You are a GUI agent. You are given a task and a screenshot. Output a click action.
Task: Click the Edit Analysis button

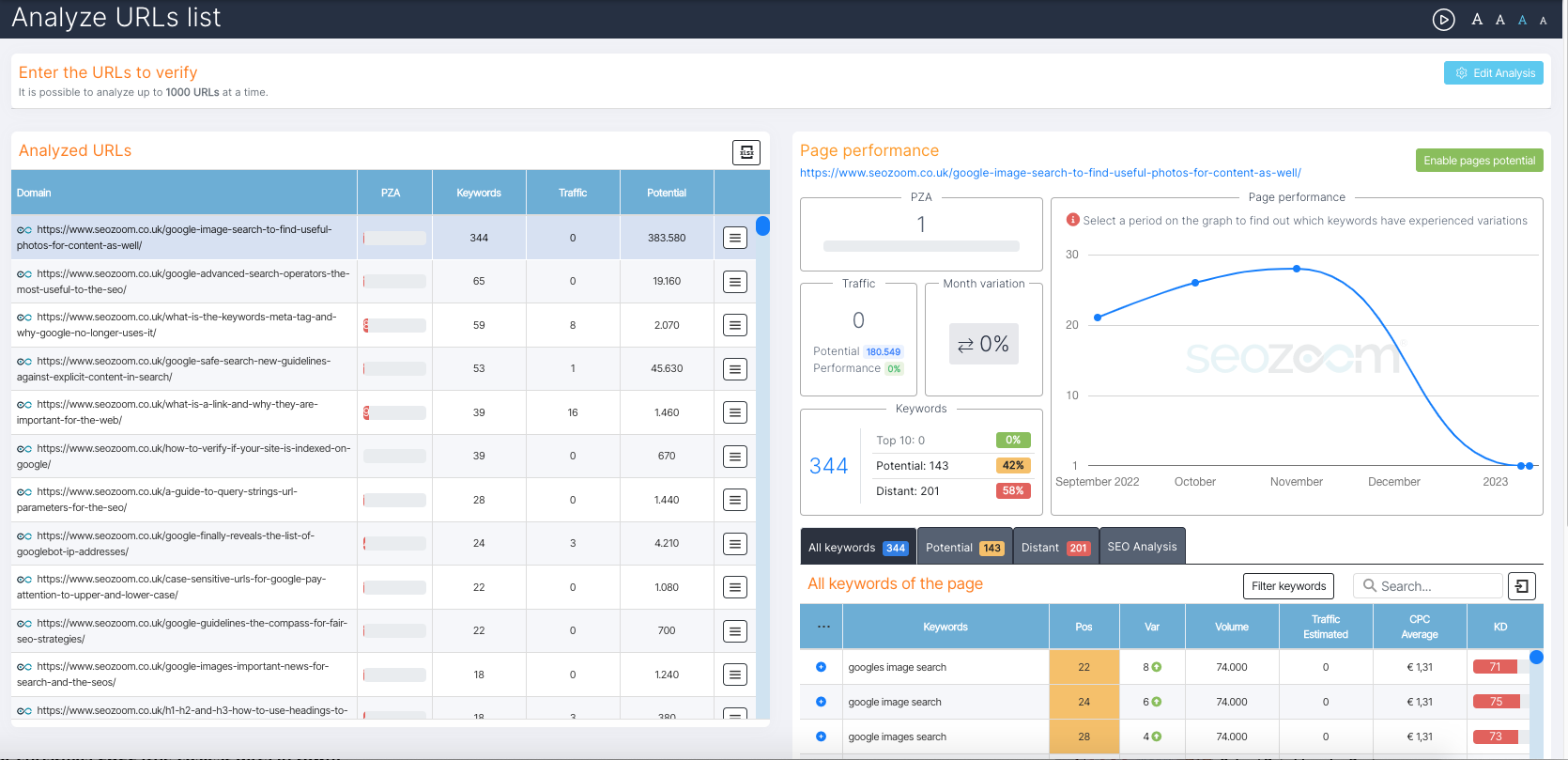pyautogui.click(x=1494, y=73)
